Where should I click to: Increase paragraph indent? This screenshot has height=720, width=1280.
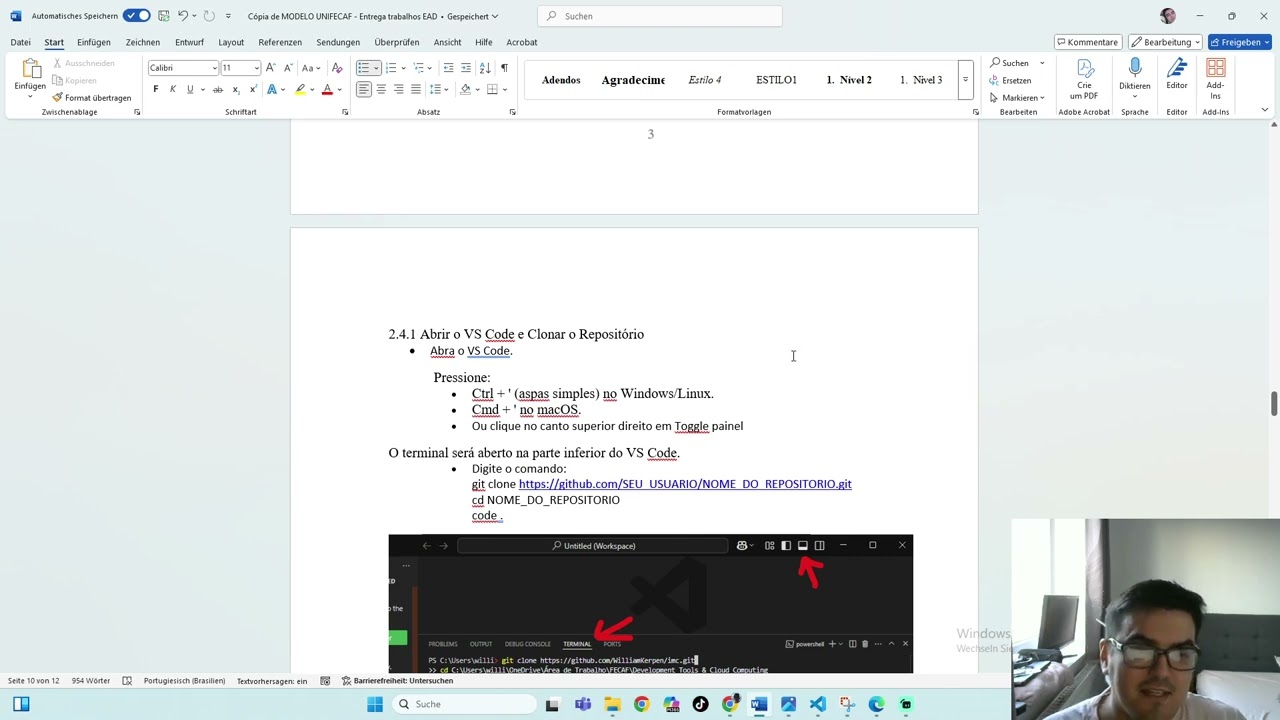tap(465, 68)
